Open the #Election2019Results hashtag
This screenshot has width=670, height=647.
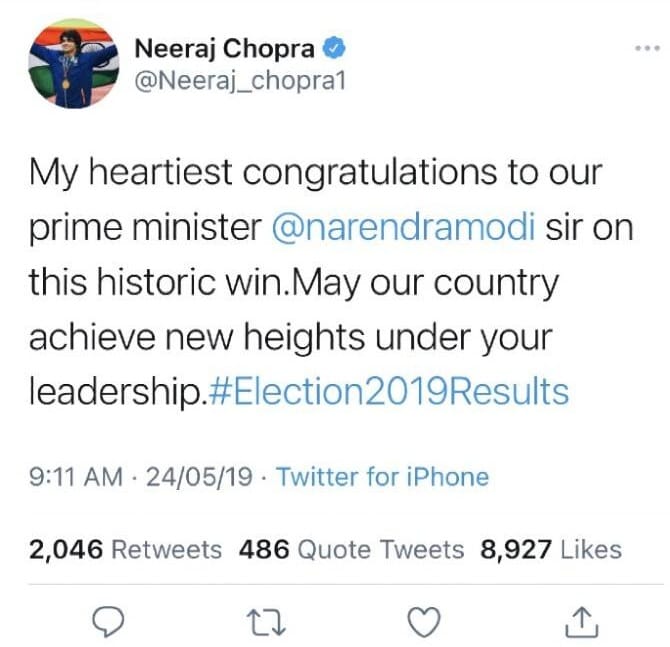coord(389,391)
